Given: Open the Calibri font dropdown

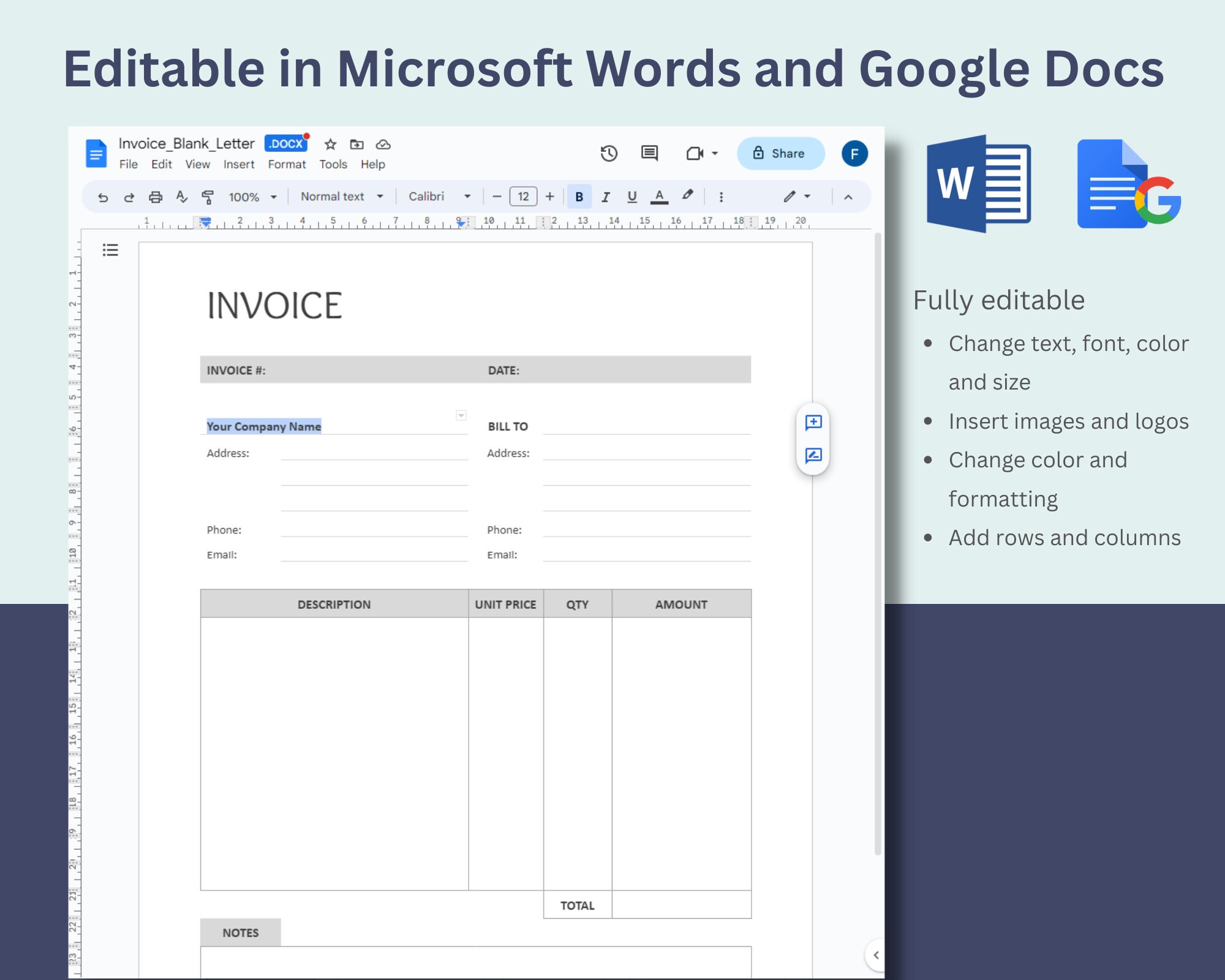Looking at the screenshot, I should 440,197.
